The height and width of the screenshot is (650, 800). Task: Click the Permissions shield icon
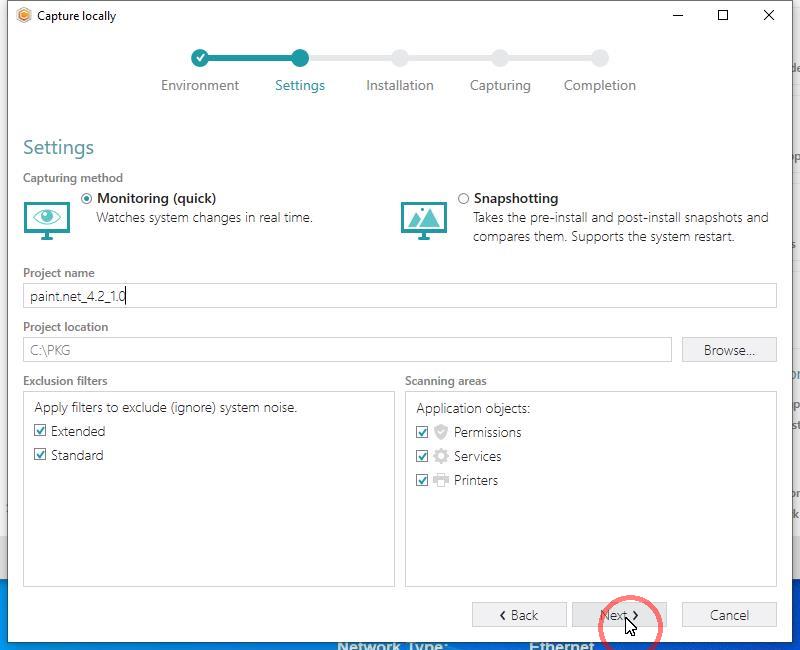[441, 432]
